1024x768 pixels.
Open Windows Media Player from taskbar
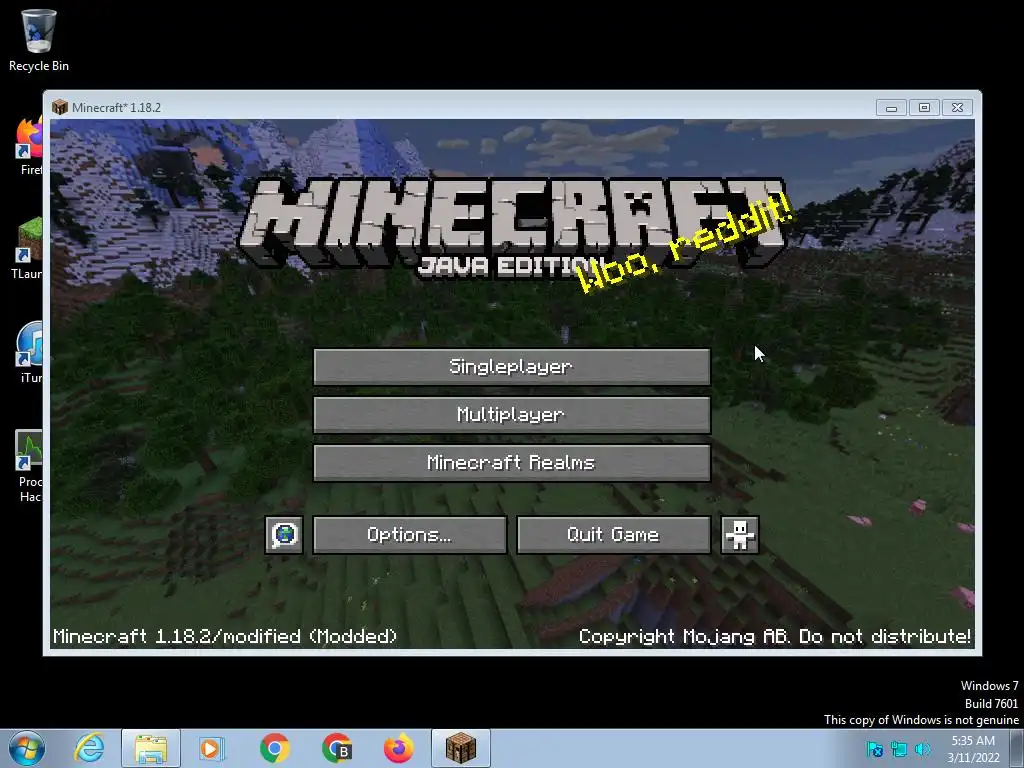211,748
